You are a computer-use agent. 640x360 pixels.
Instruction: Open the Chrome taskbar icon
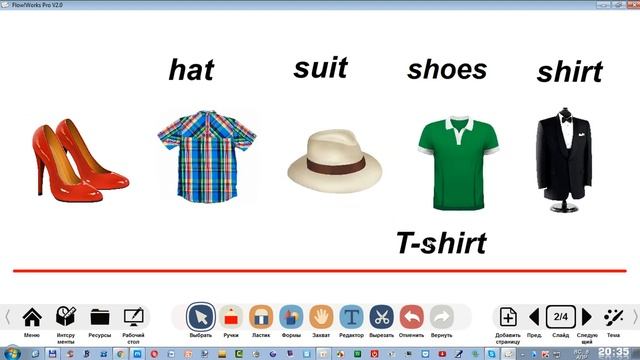pyautogui.click(x=120, y=354)
